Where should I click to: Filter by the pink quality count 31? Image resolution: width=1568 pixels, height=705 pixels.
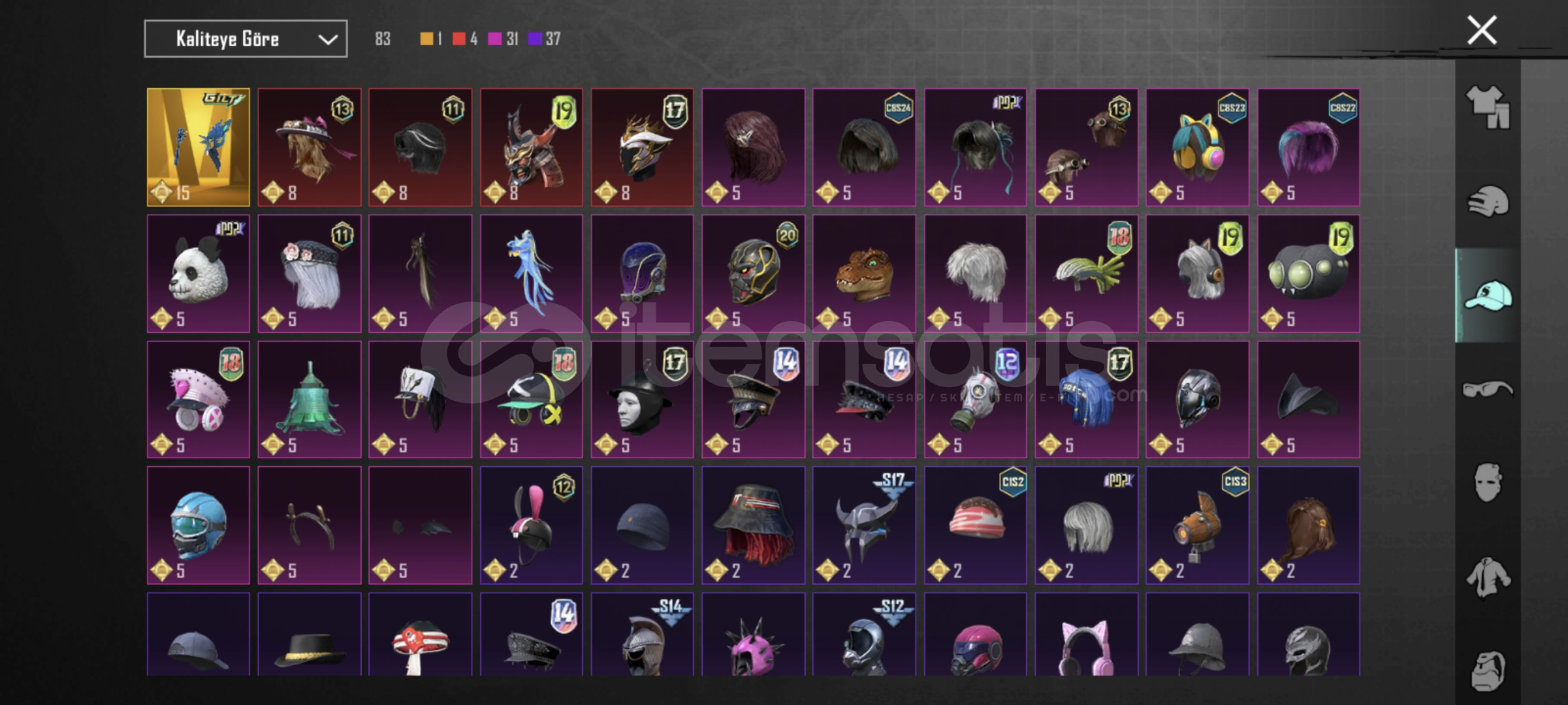(x=503, y=39)
